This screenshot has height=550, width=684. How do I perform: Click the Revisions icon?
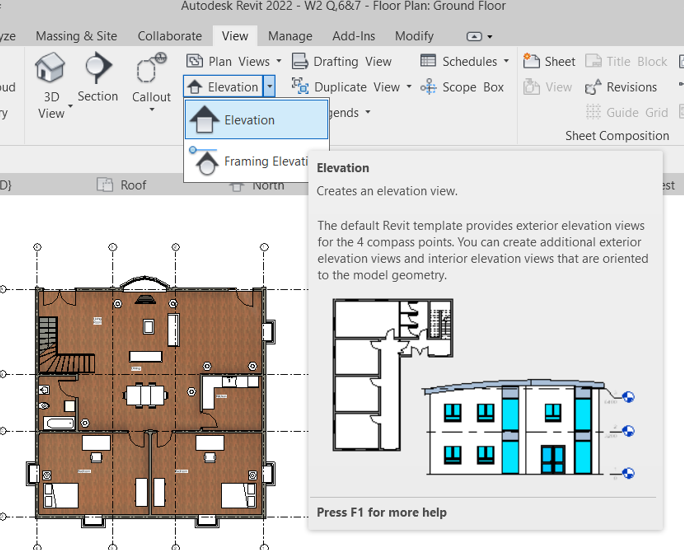click(x=593, y=87)
